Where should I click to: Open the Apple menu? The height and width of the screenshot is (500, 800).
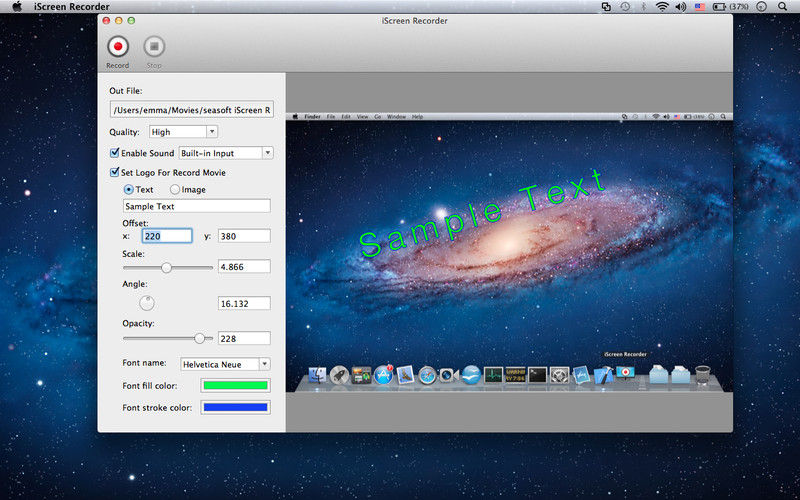(17, 7)
